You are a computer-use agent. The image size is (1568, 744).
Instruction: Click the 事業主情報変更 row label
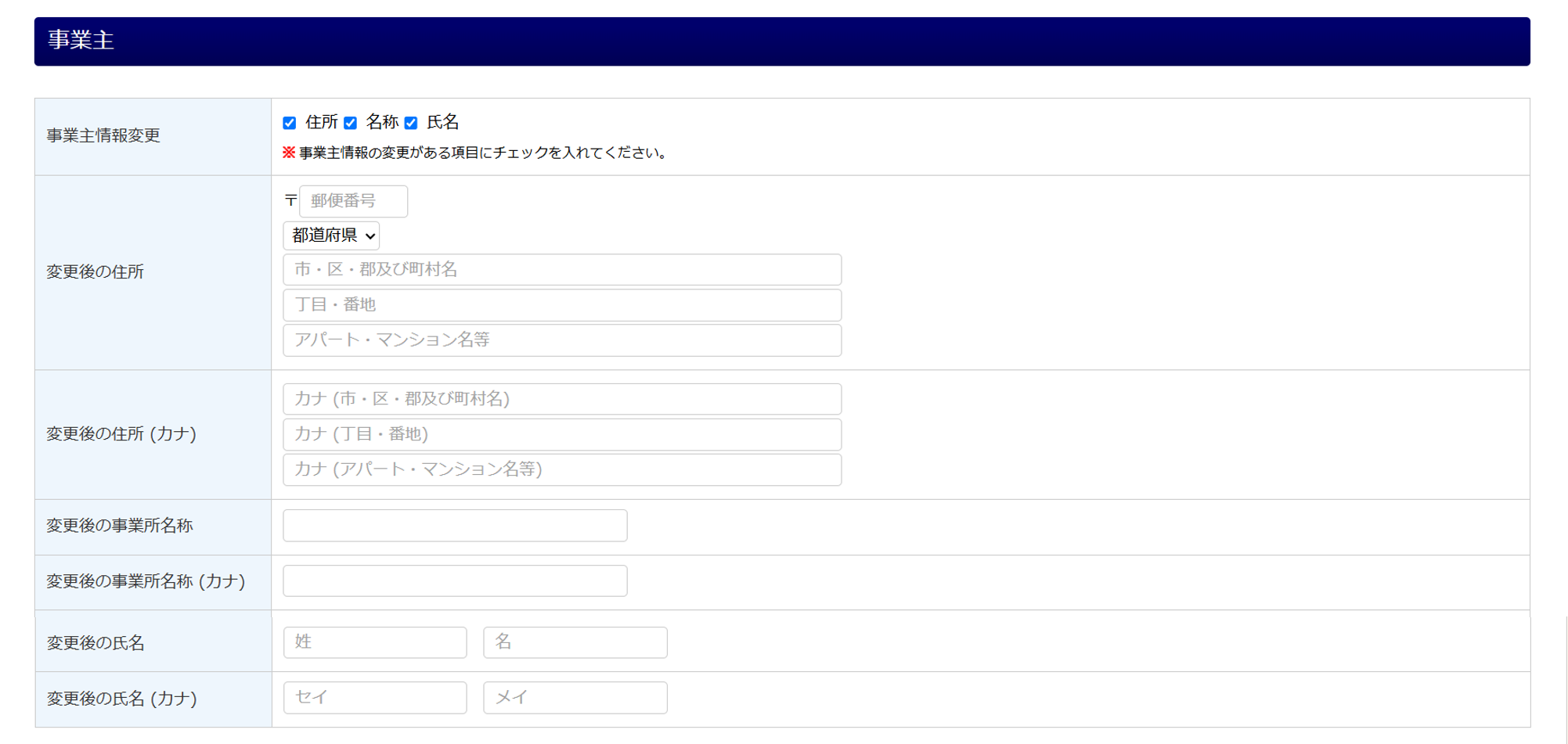point(103,135)
